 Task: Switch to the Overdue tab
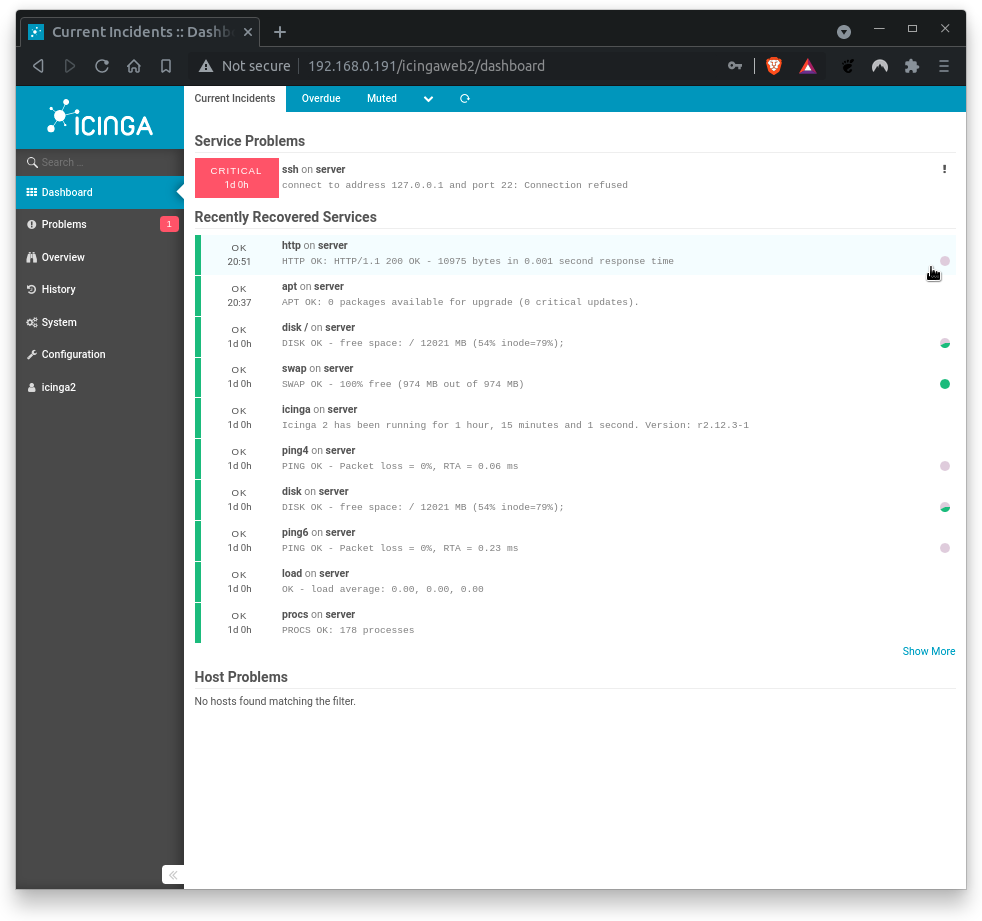(320, 98)
